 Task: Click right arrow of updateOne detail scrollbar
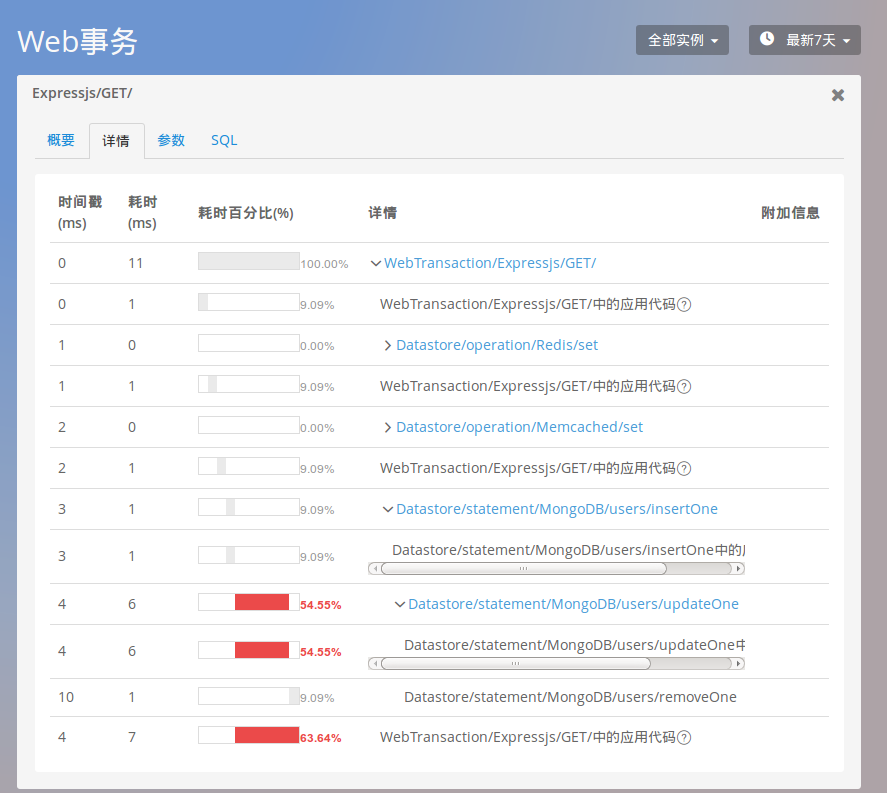click(738, 663)
